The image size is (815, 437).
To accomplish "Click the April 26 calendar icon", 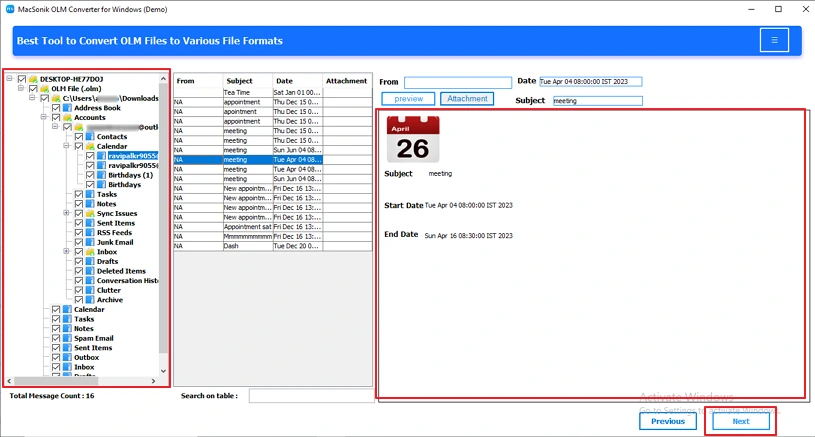I will pos(413,139).
